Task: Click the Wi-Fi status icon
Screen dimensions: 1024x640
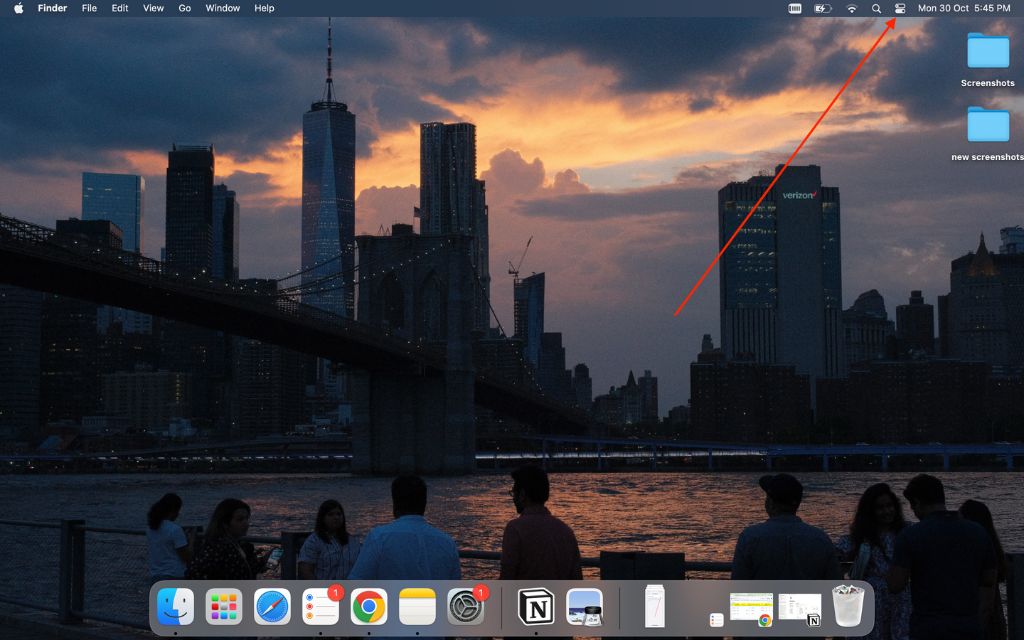Action: click(851, 8)
